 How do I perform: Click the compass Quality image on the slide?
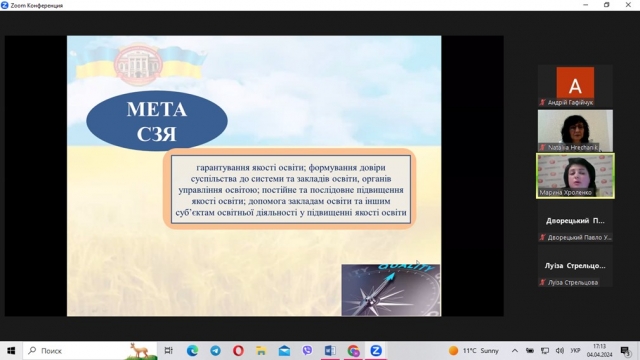click(x=391, y=290)
